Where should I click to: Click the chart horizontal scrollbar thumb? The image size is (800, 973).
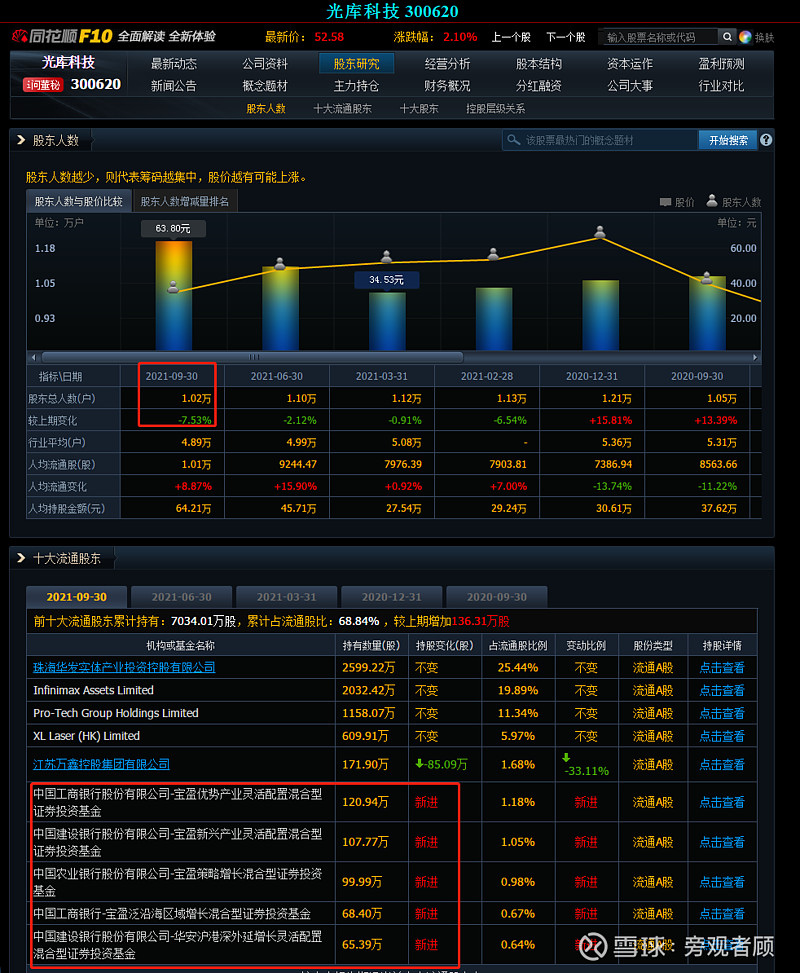[x=252, y=357]
